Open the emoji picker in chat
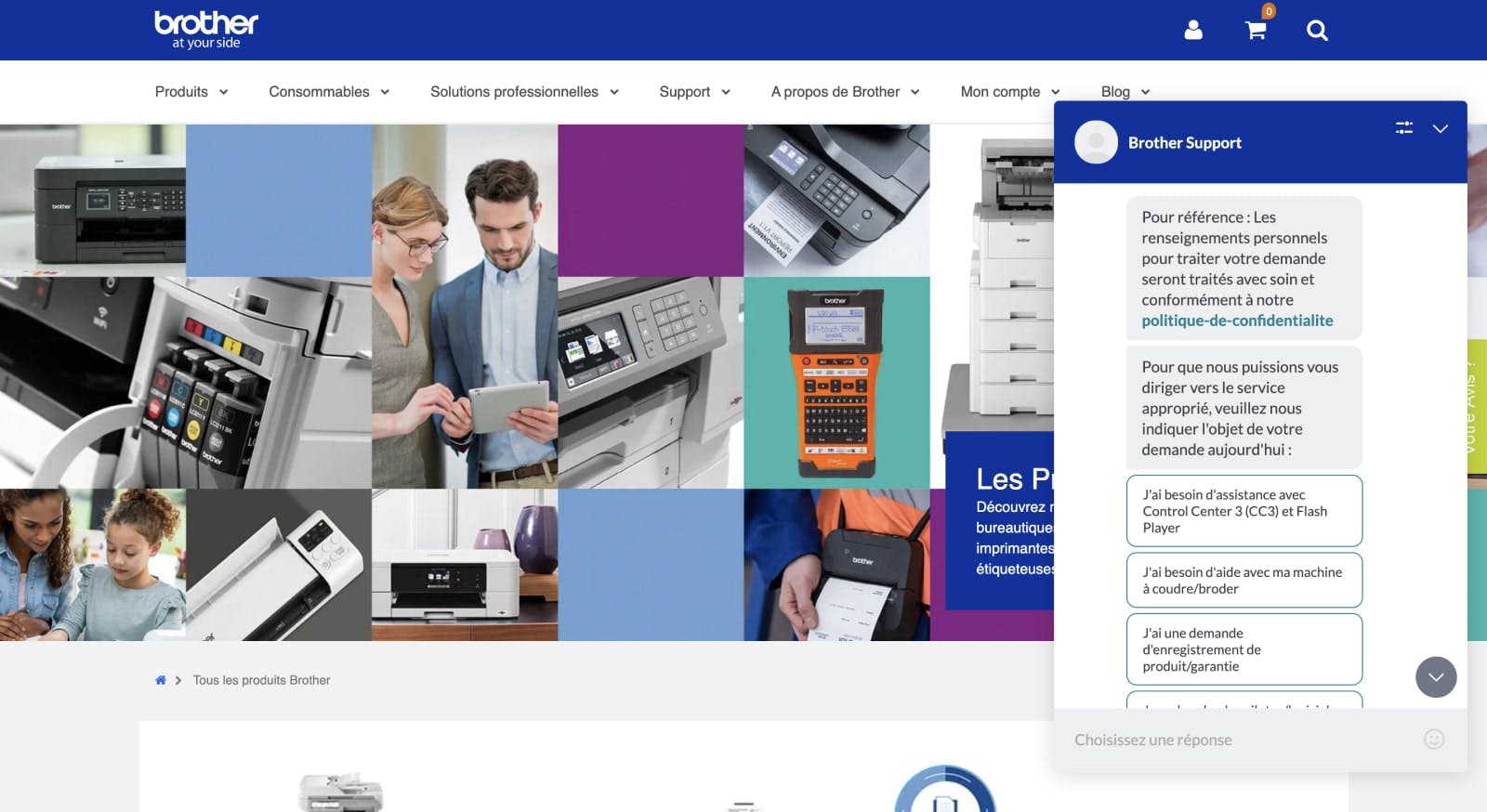Screen dimensions: 1487x812 pyautogui.click(x=1434, y=740)
